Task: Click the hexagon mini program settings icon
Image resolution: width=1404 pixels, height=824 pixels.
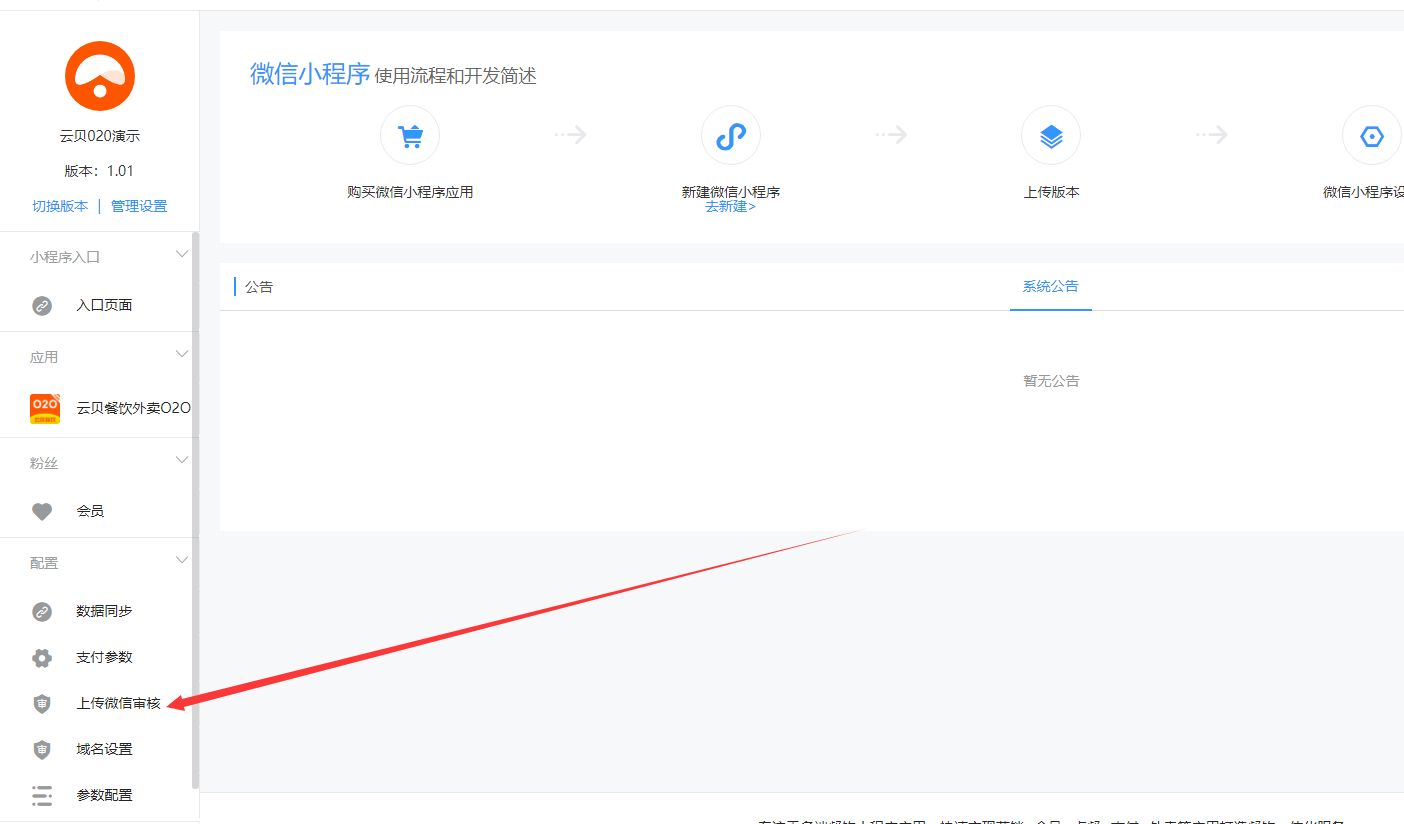Action: tap(1372, 135)
